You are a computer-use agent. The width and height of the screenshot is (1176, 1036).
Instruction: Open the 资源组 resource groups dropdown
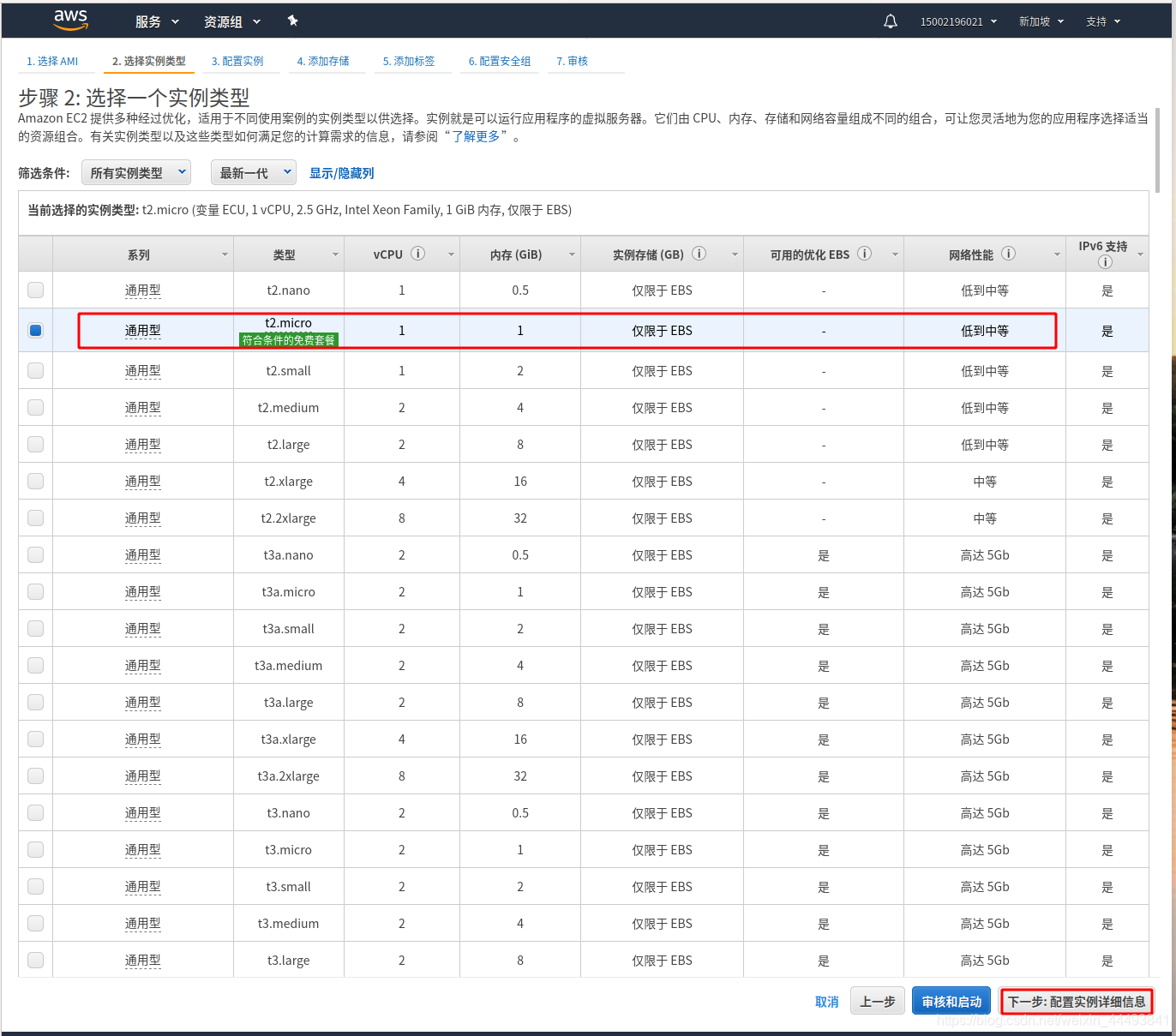231,21
